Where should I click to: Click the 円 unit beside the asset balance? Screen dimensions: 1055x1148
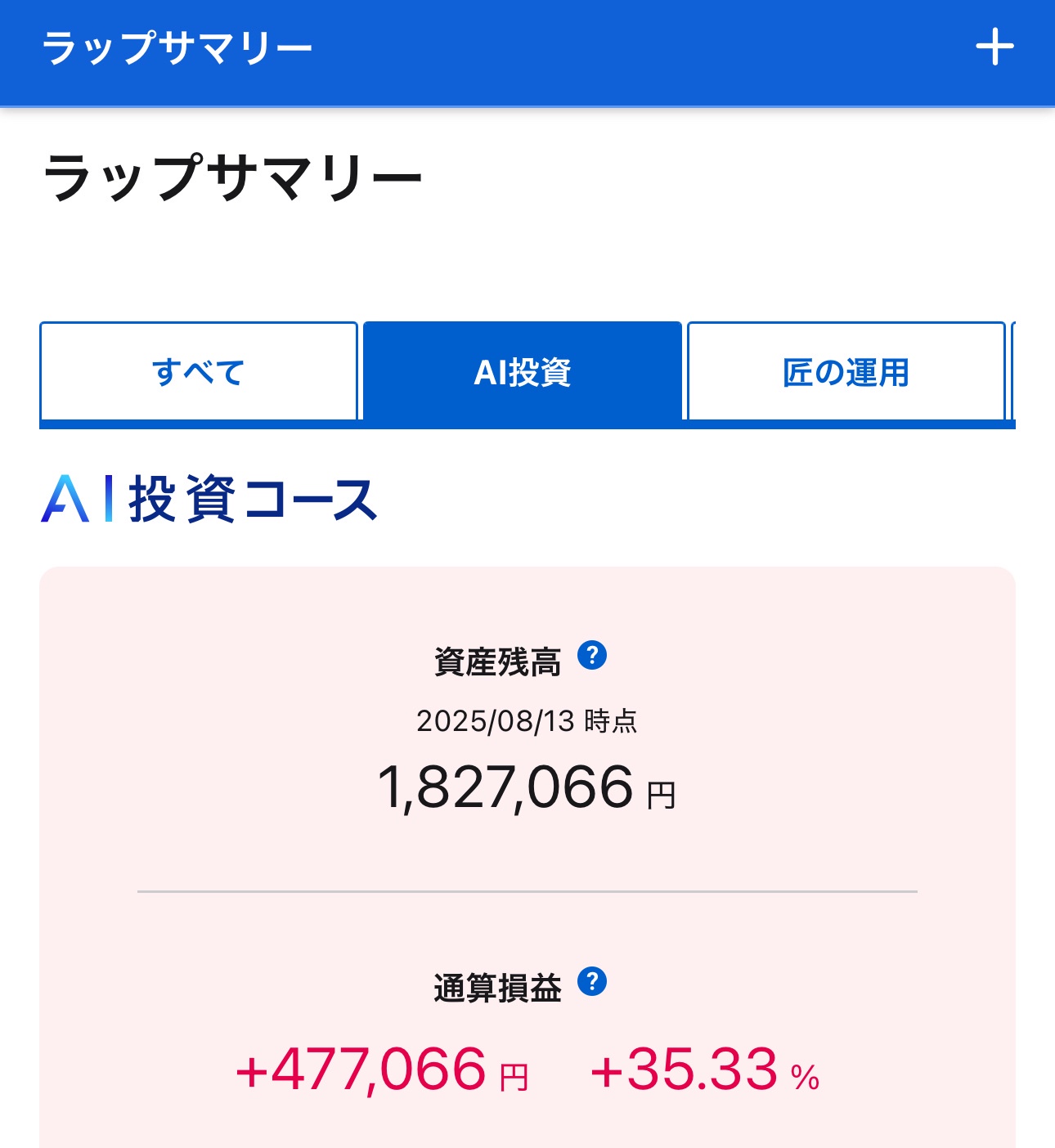point(661,795)
